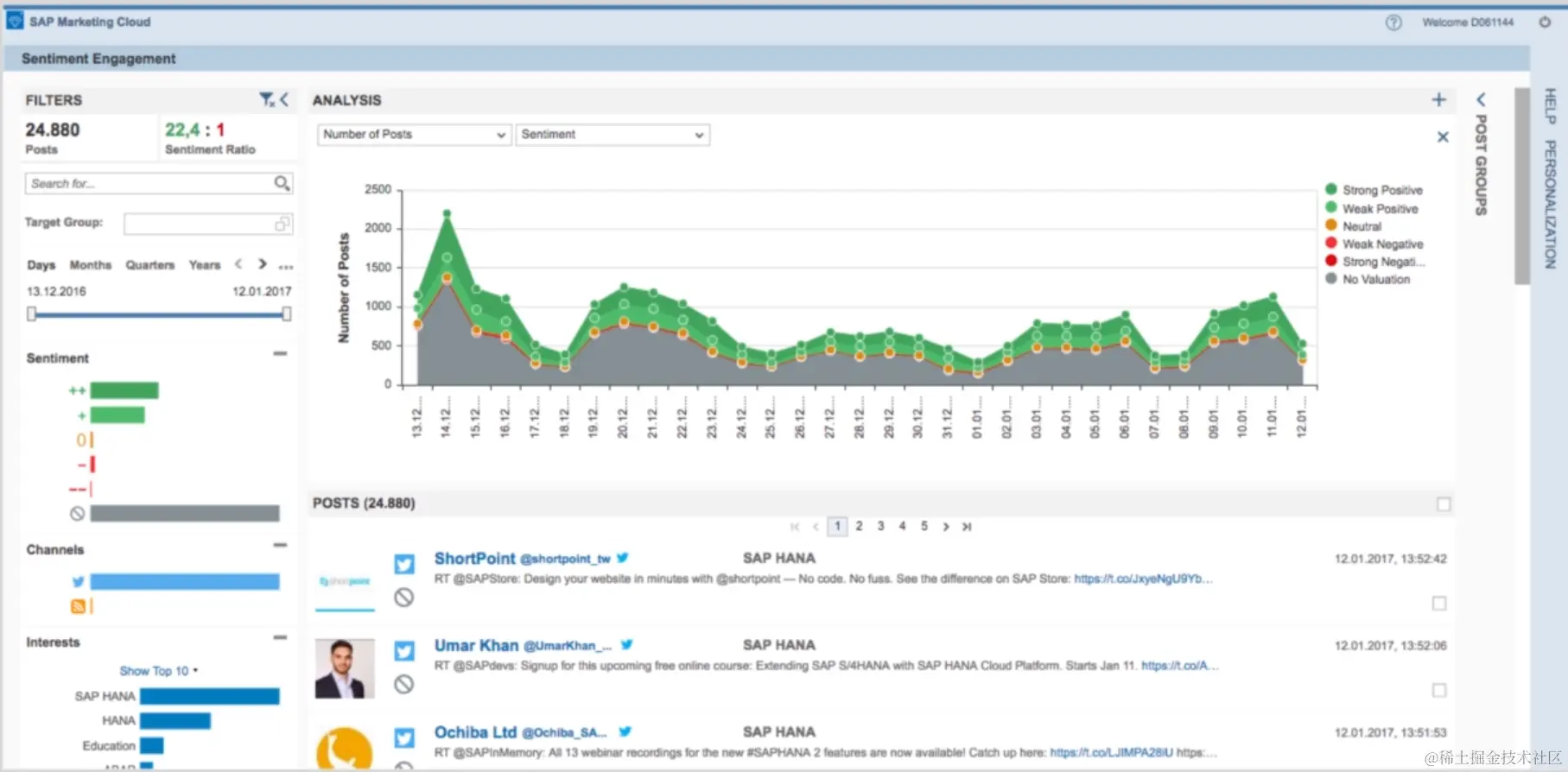The width and height of the screenshot is (1568, 772).
Task: Go to posts page 5
Action: click(924, 526)
